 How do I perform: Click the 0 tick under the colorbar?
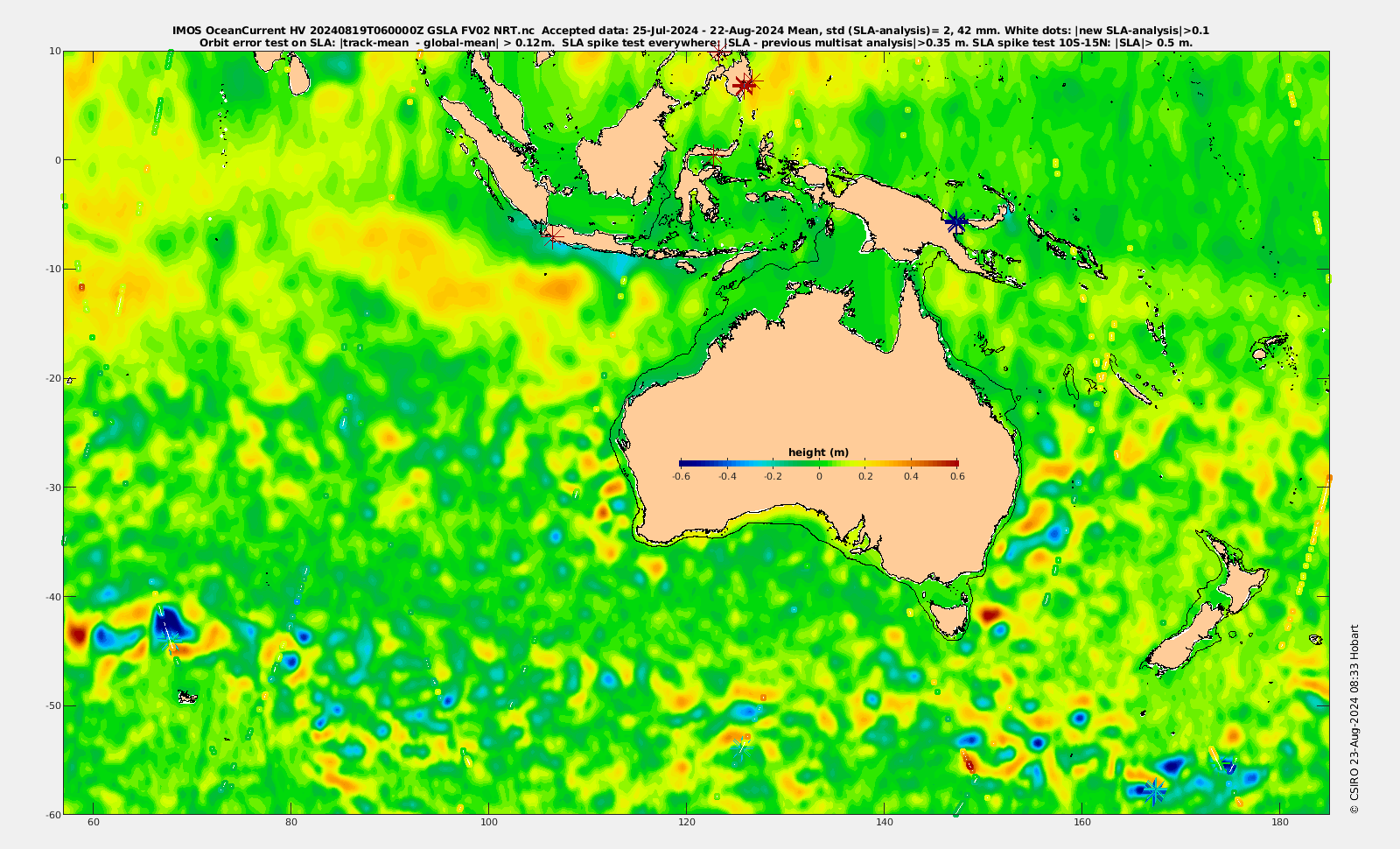(x=819, y=476)
